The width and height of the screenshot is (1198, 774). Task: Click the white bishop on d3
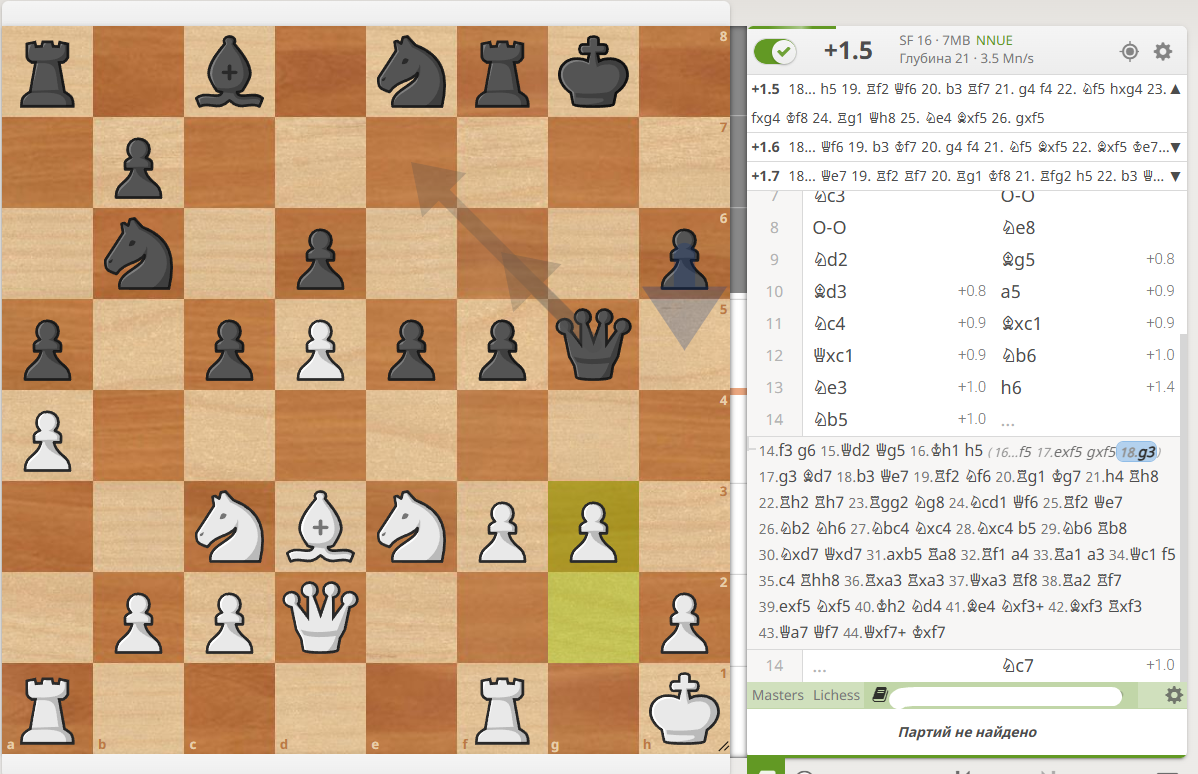(x=320, y=526)
